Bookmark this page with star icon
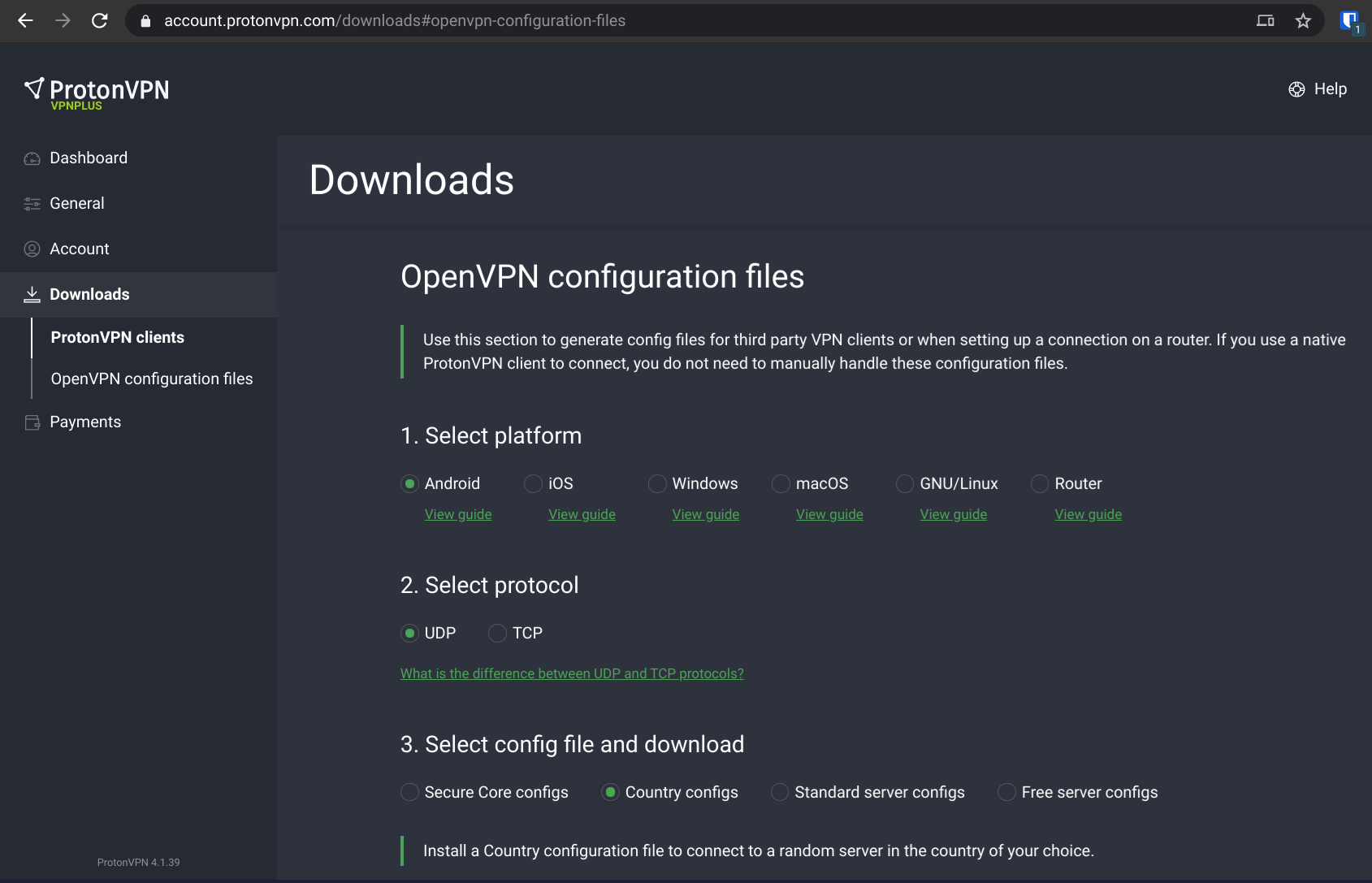This screenshot has width=1372, height=883. tap(1303, 21)
